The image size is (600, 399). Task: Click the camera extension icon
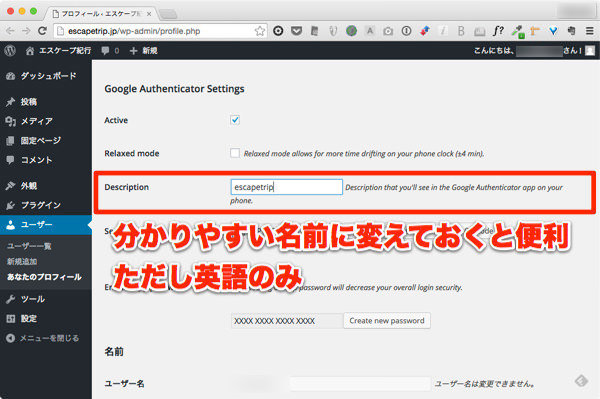[388, 31]
